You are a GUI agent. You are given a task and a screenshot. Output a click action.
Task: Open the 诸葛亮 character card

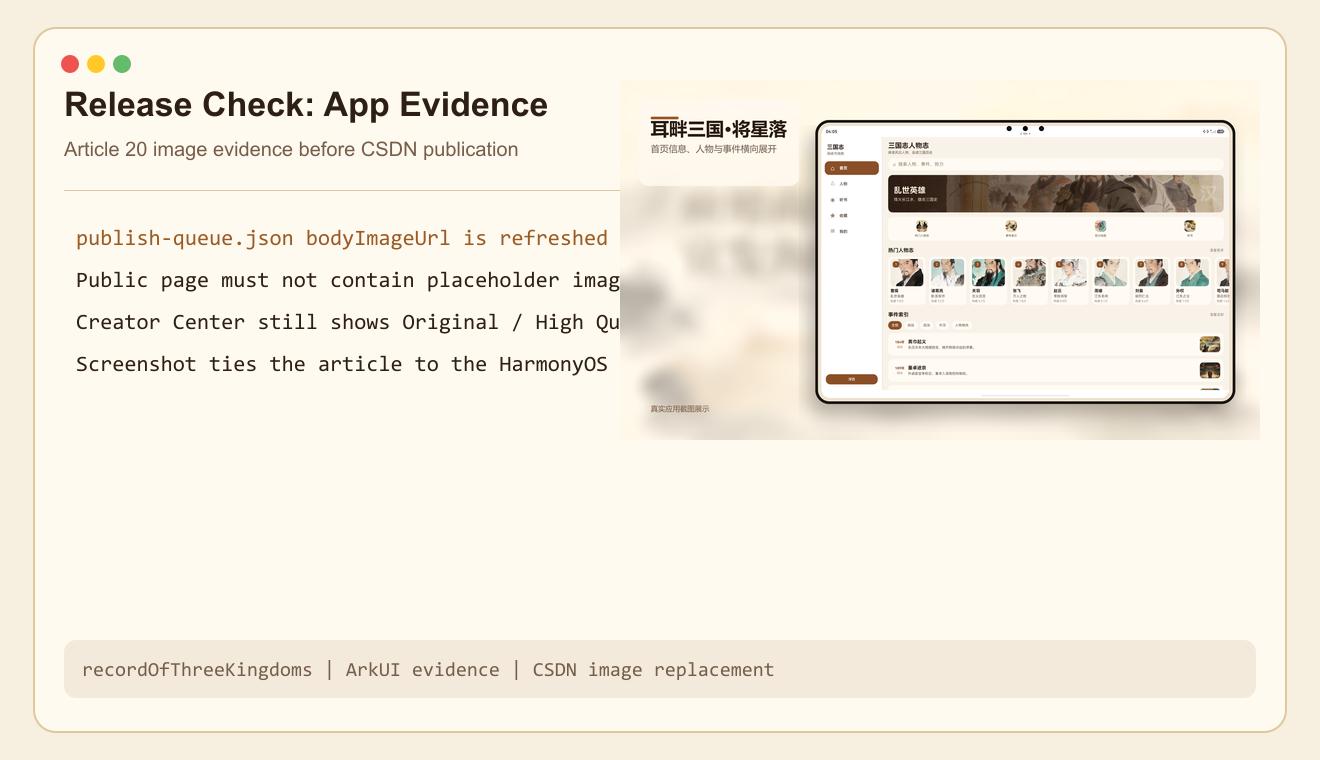pyautogui.click(x=948, y=281)
